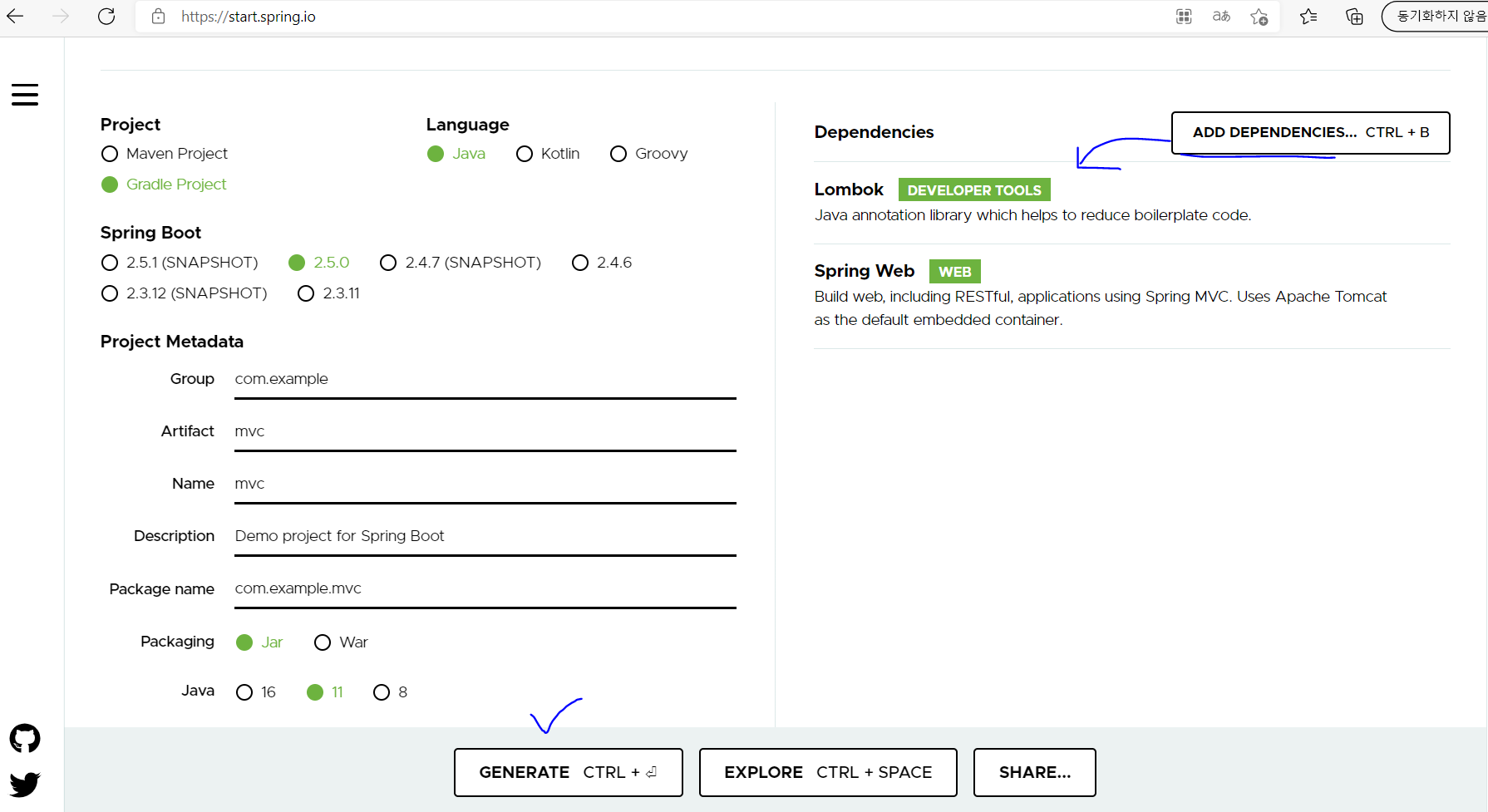The width and height of the screenshot is (1488, 812).
Task: Click the Package name input field
Action: click(485, 589)
